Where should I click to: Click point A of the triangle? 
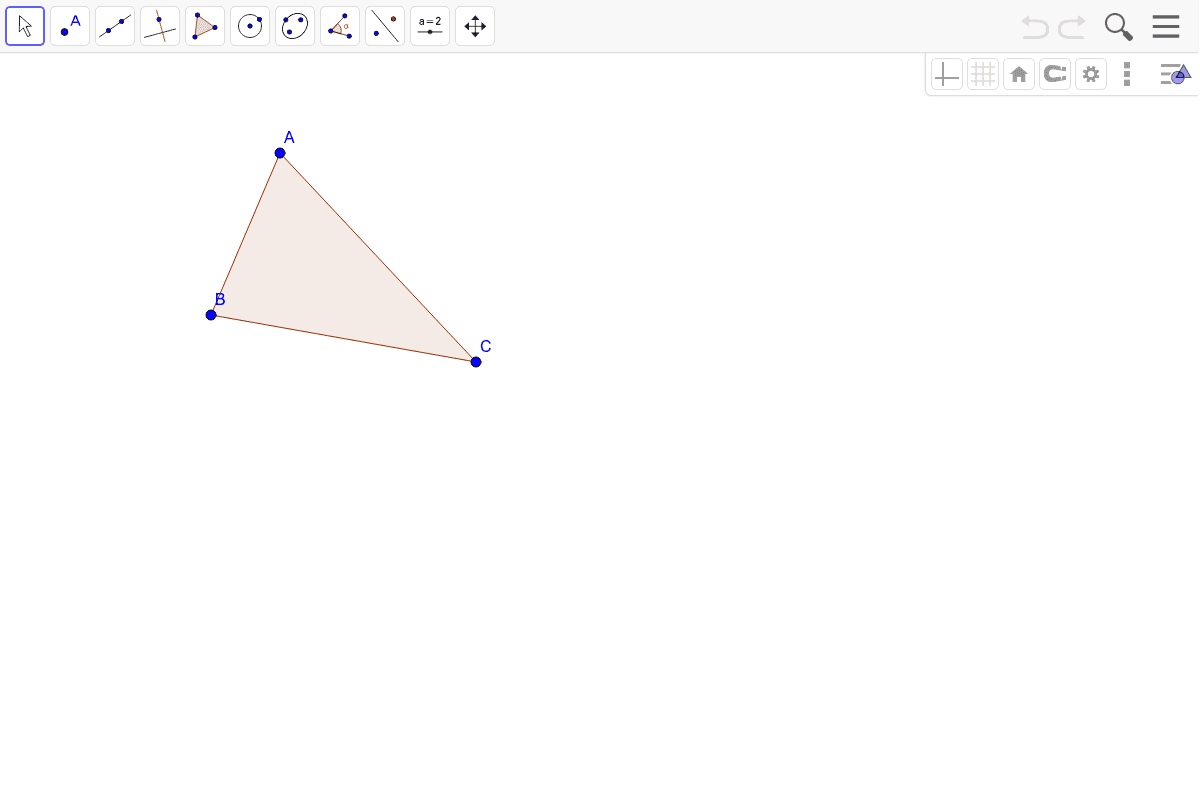[x=280, y=153]
